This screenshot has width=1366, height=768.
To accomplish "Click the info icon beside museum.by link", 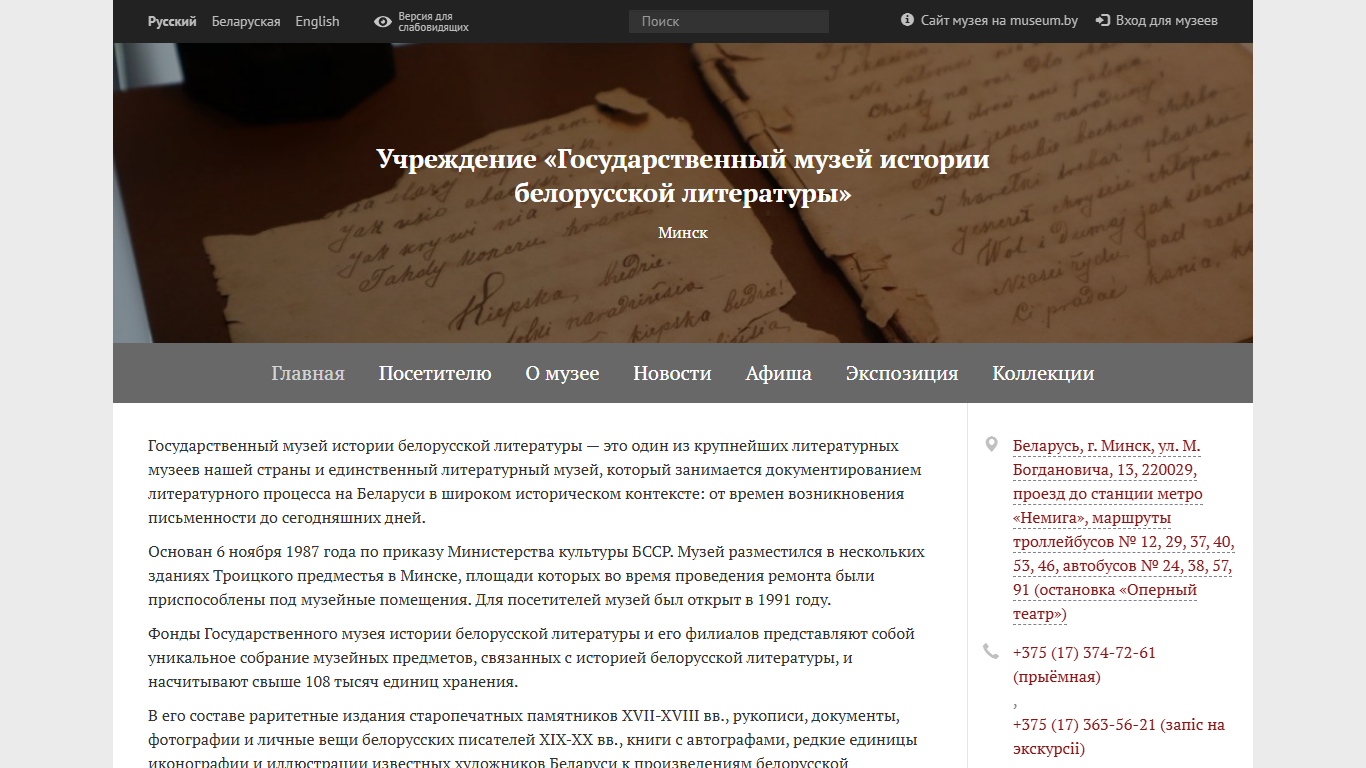I will pos(907,20).
